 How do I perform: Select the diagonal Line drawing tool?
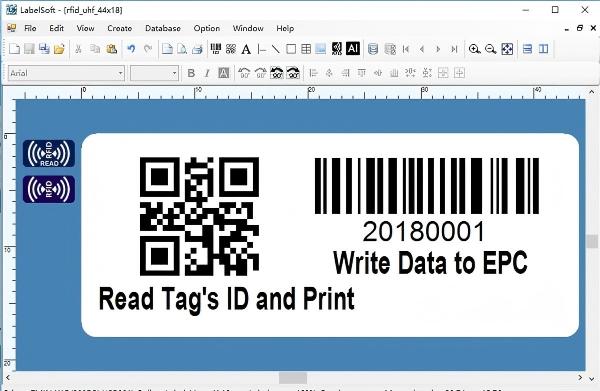coord(276,49)
